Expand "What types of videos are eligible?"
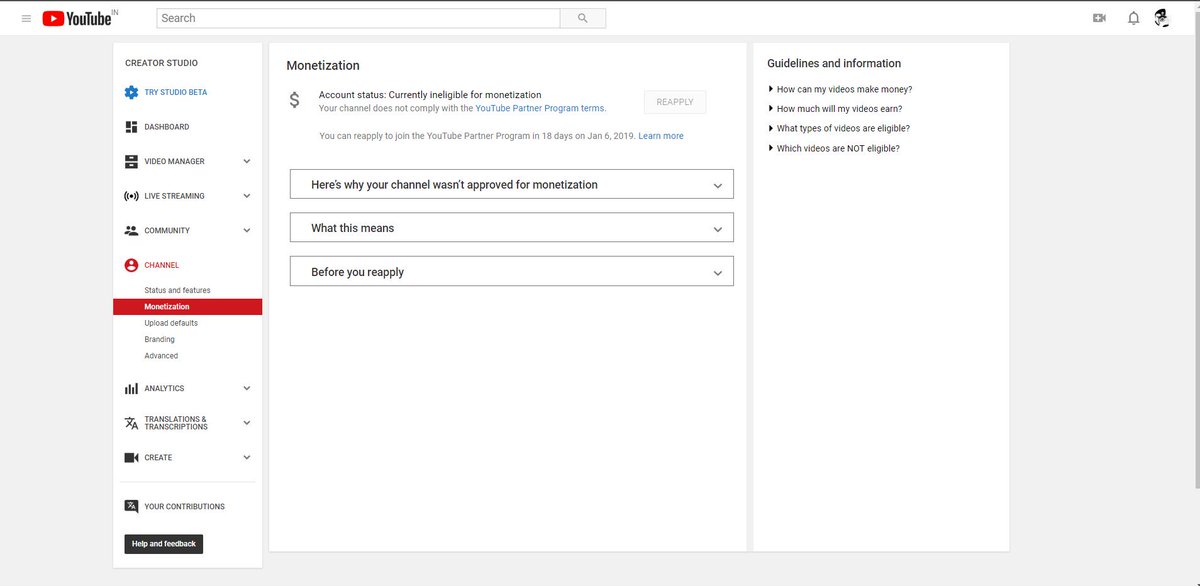Viewport: 1200px width, 586px height. (x=839, y=128)
